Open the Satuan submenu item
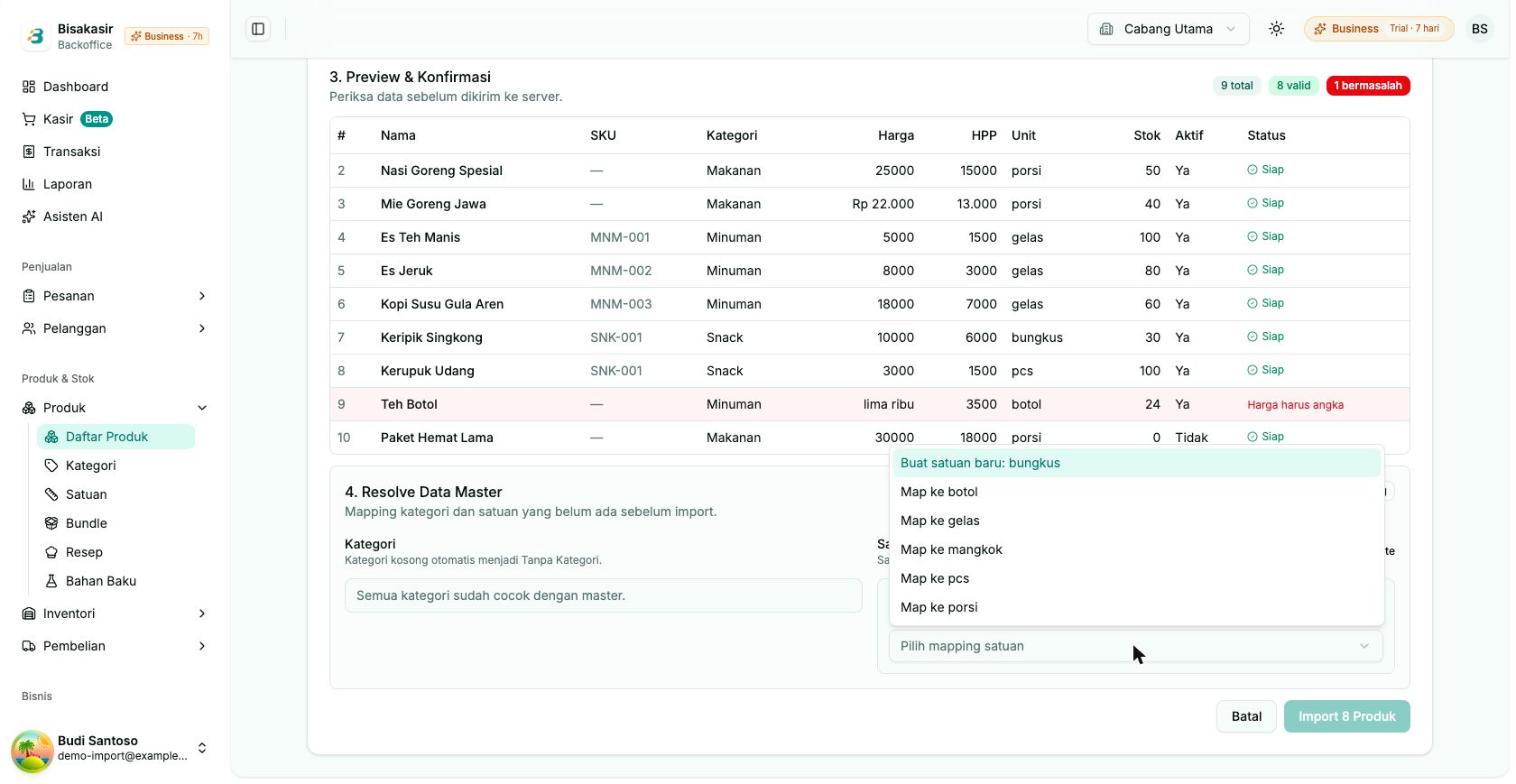The width and height of the screenshot is (1516, 784). pos(116,495)
